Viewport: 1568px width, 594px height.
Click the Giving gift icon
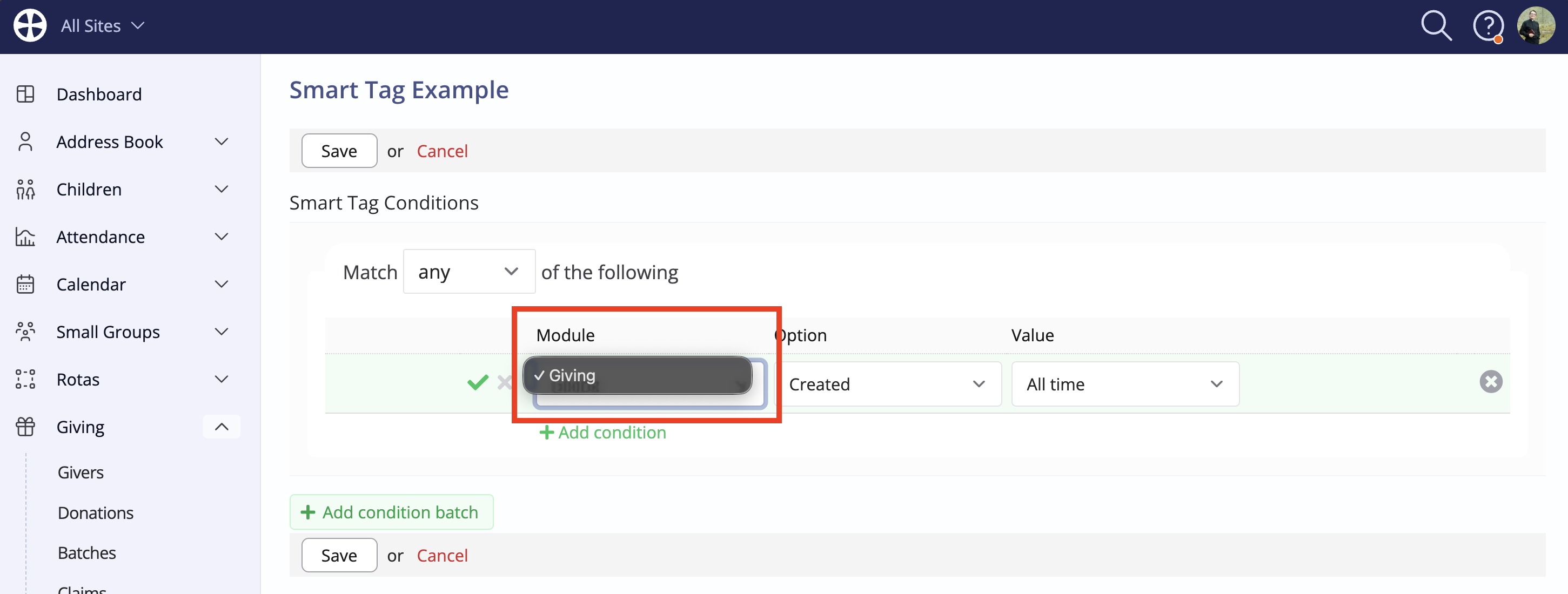[x=25, y=427]
